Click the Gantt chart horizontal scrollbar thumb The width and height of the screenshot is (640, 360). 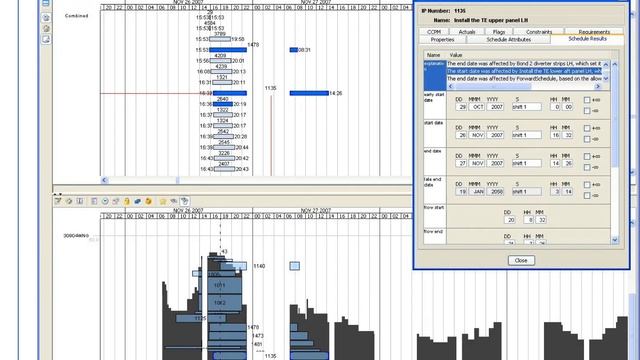tap(178, 180)
